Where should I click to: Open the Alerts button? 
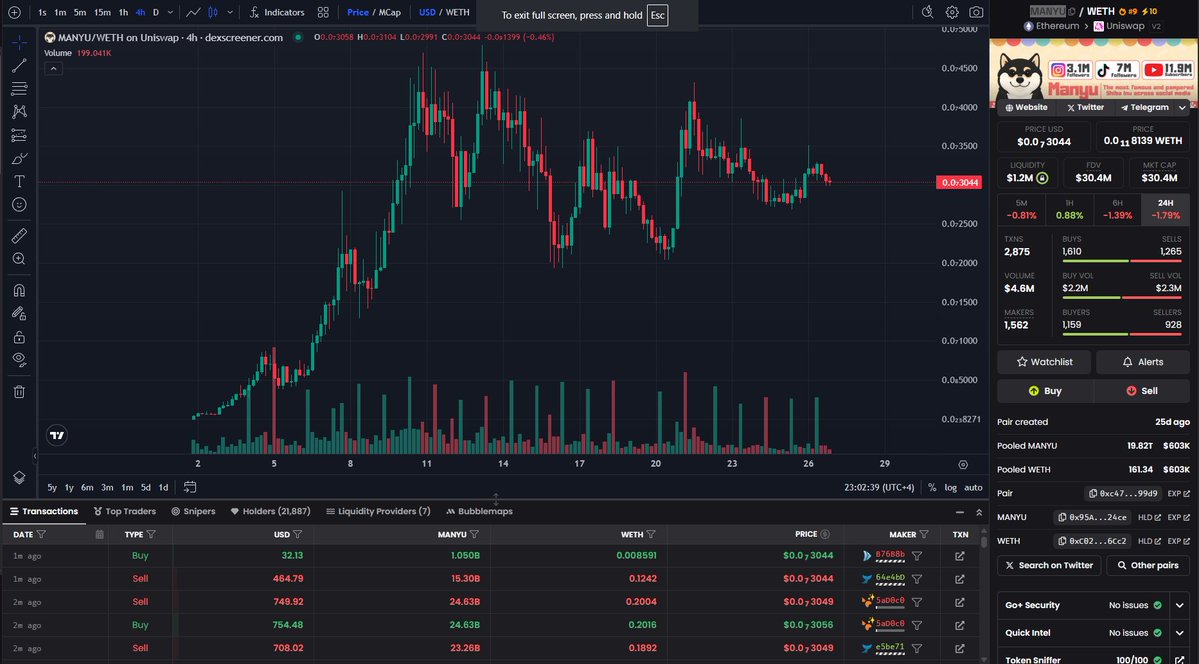pyautogui.click(x=1142, y=362)
